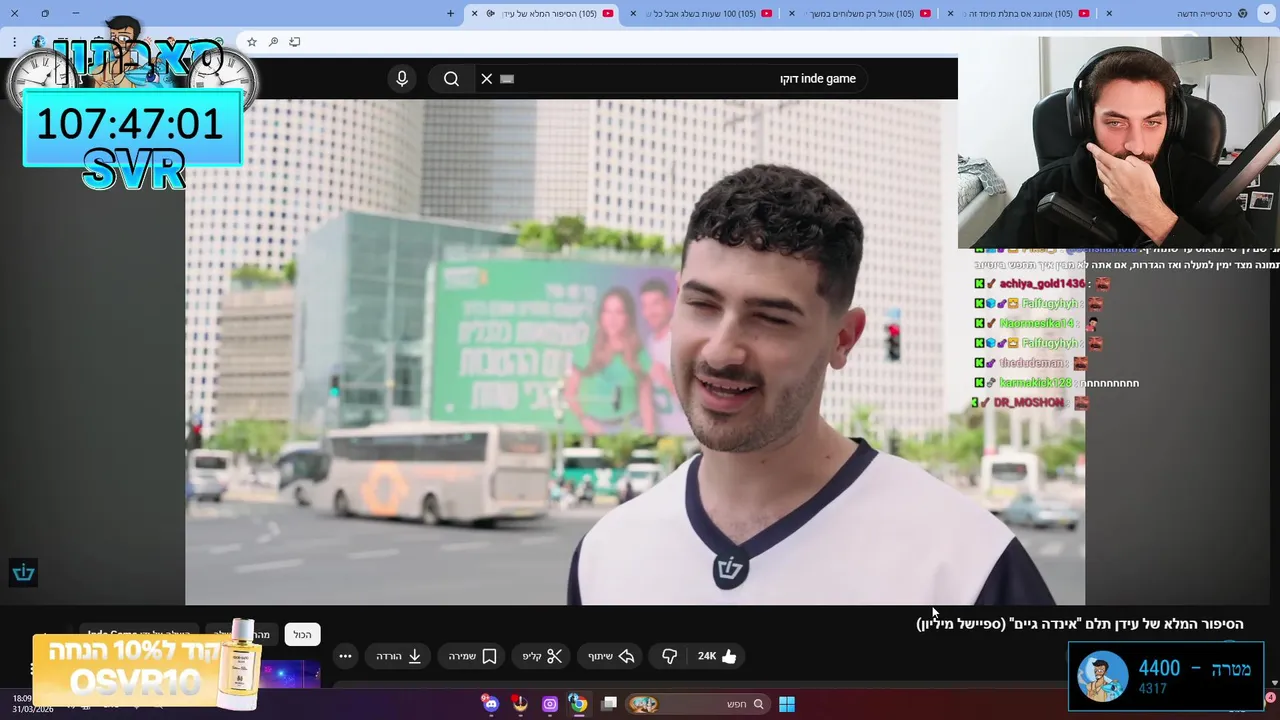Click the zoom magnifier icon in address bar

(x=273, y=42)
